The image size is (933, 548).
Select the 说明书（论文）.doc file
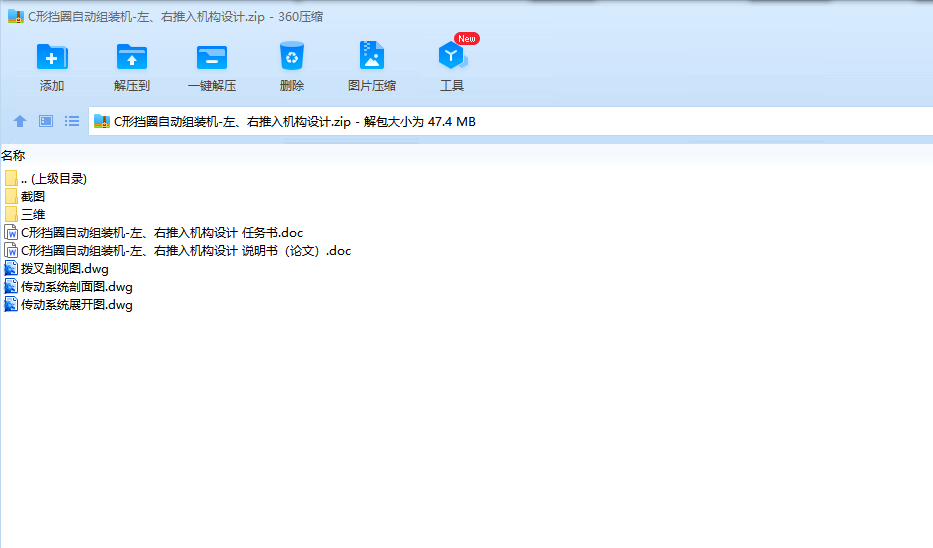tap(177, 250)
